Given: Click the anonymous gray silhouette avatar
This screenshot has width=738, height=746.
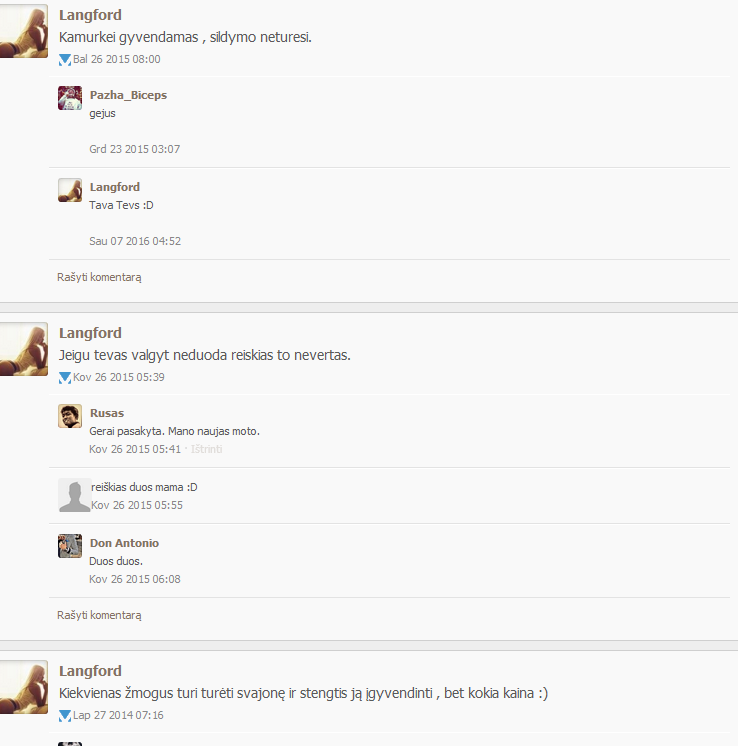Looking at the screenshot, I should point(75,495).
